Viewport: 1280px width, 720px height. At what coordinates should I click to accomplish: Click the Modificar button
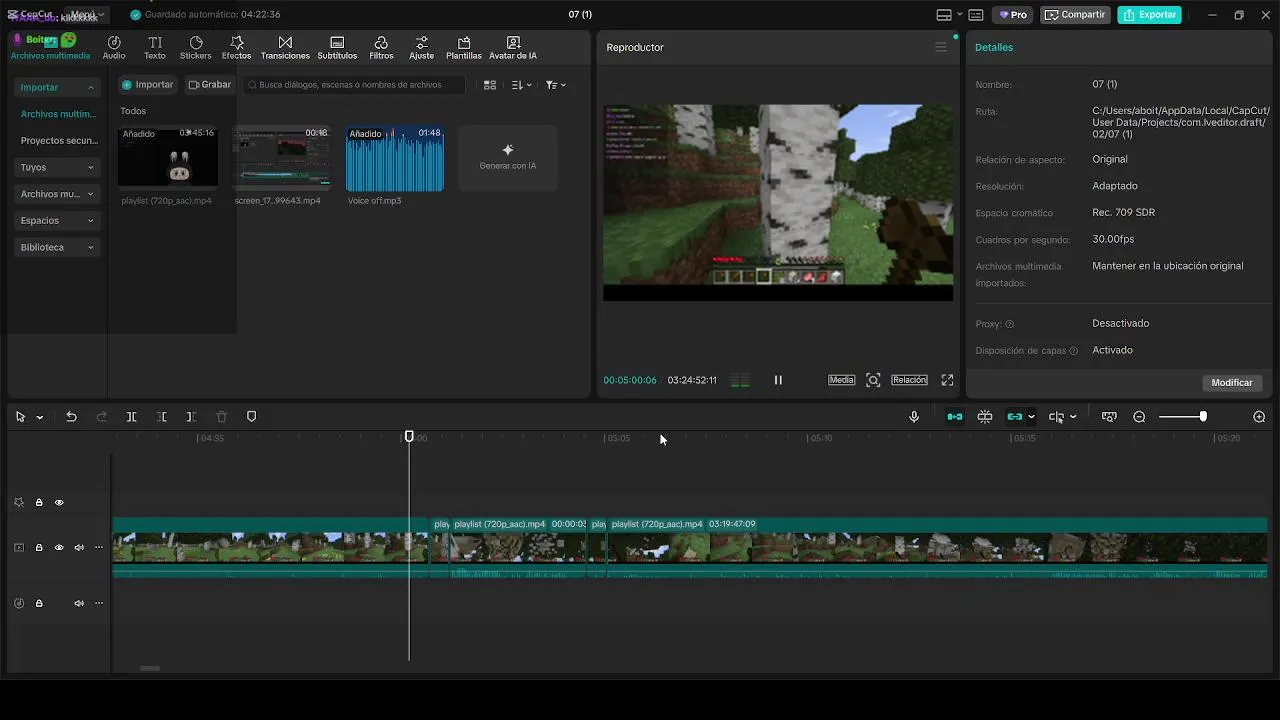click(1232, 382)
